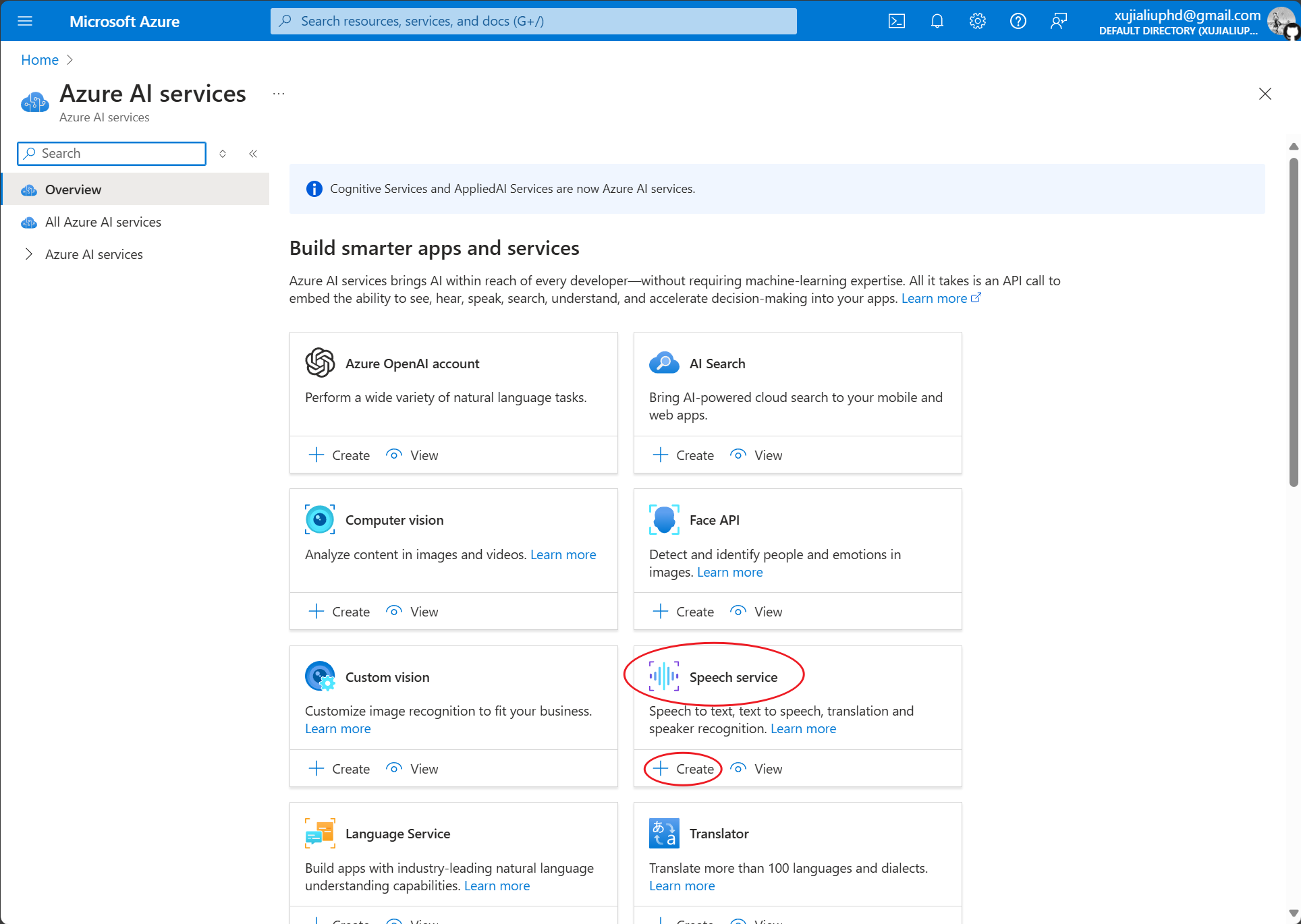Click the Speech service waveform icon
Image resolution: width=1301 pixels, height=924 pixels.
664,676
